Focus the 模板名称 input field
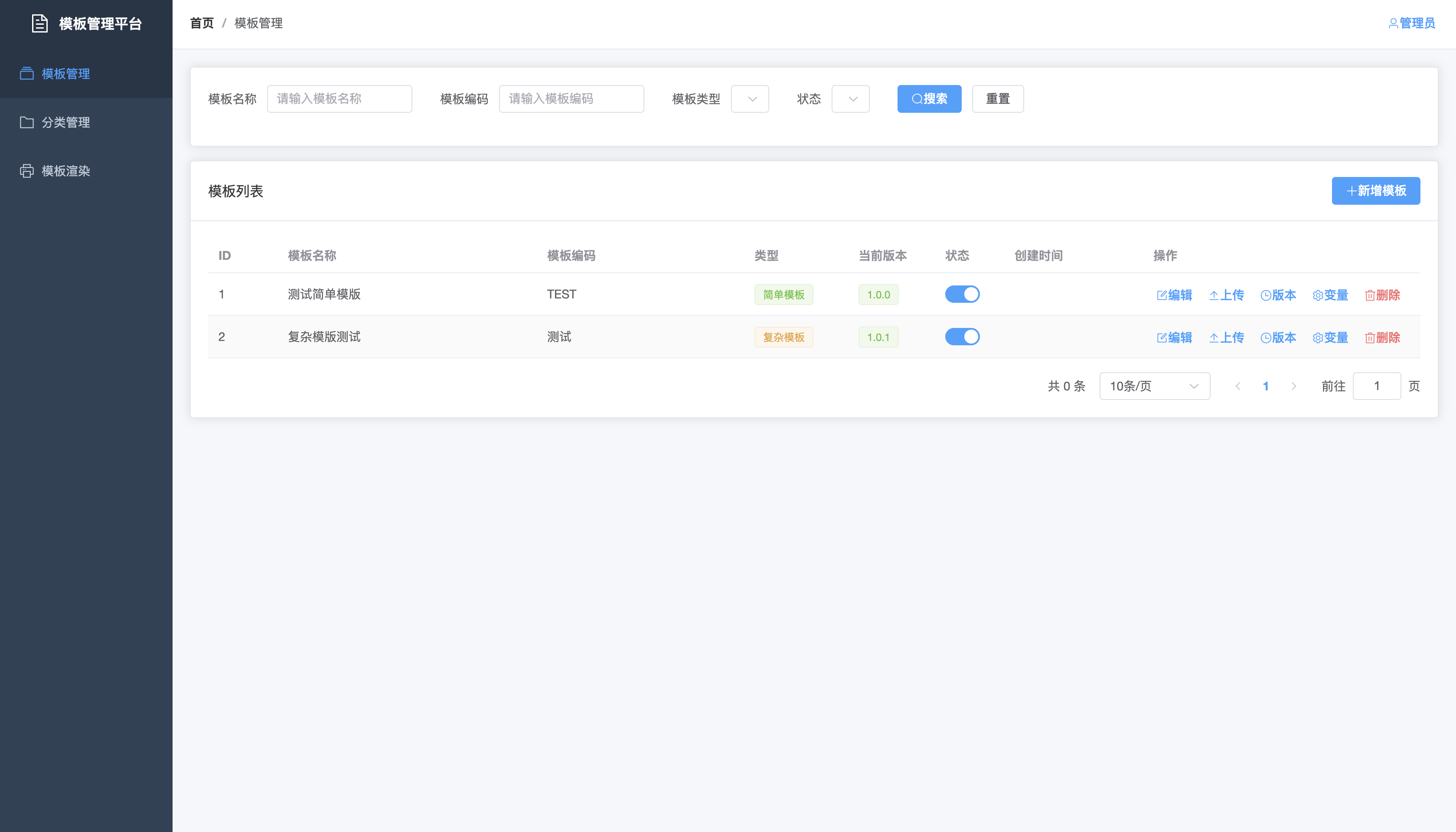The image size is (1456, 832). (x=339, y=99)
